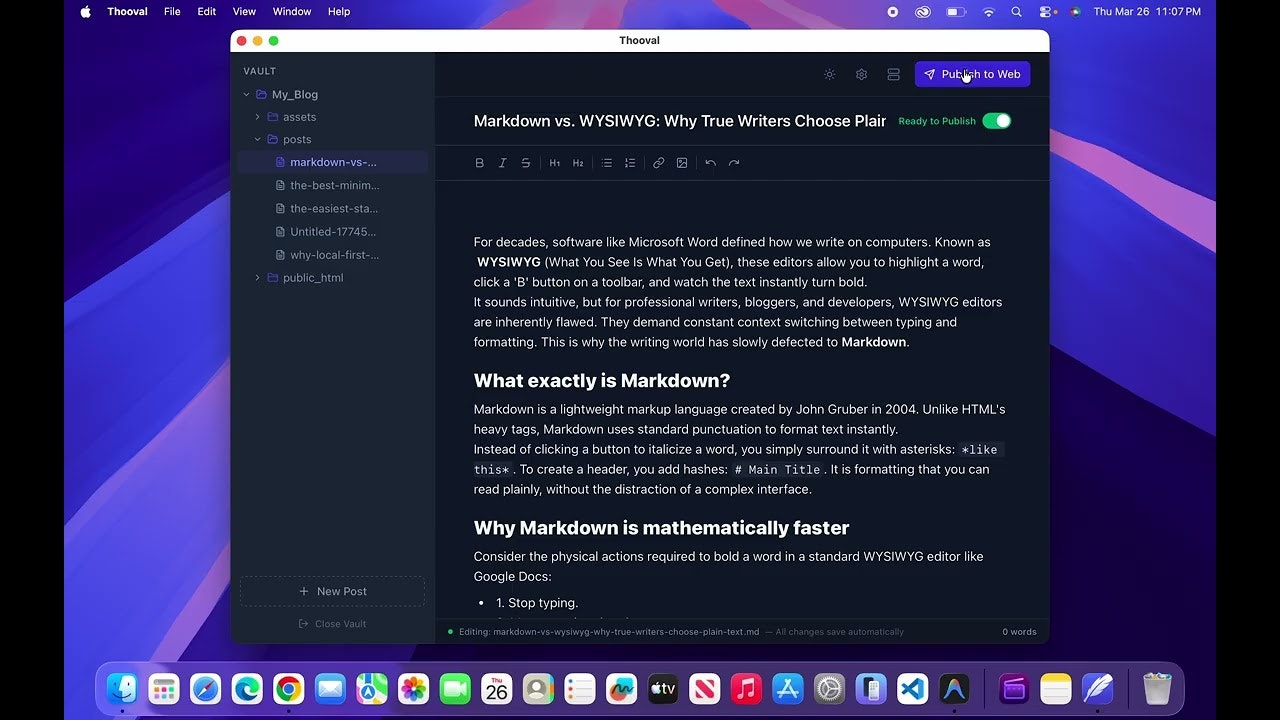Open the View menu
1280x720 pixels.
[244, 12]
